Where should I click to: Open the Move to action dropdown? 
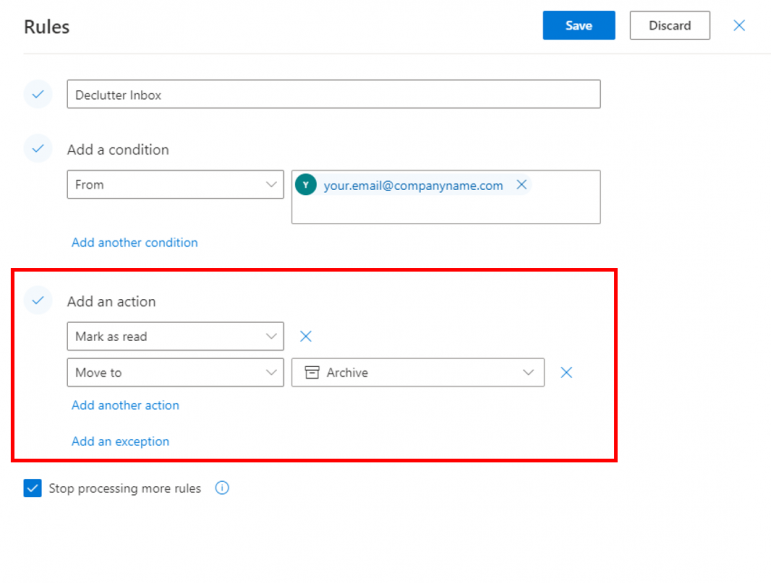point(175,373)
